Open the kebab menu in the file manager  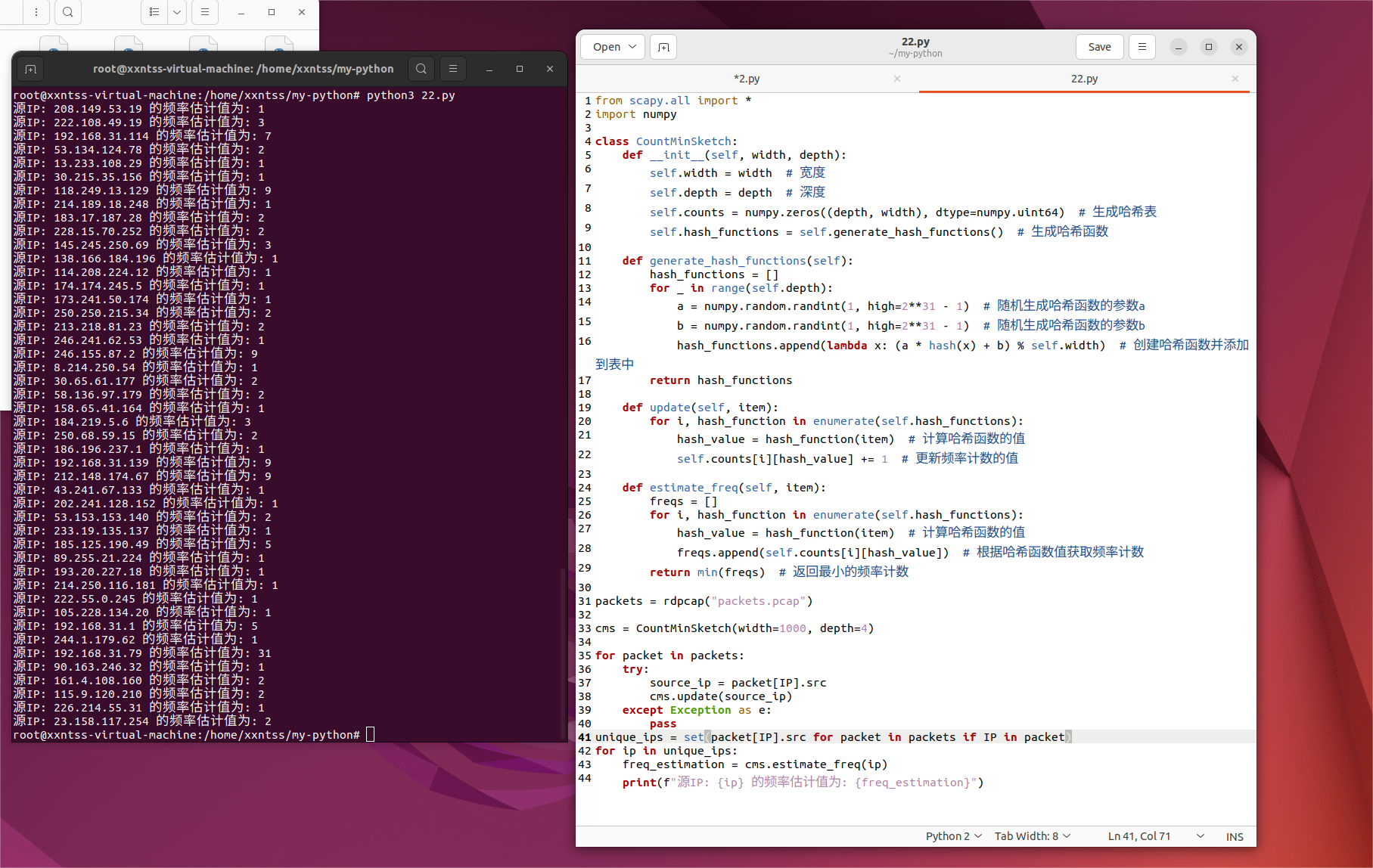pyautogui.click(x=36, y=12)
